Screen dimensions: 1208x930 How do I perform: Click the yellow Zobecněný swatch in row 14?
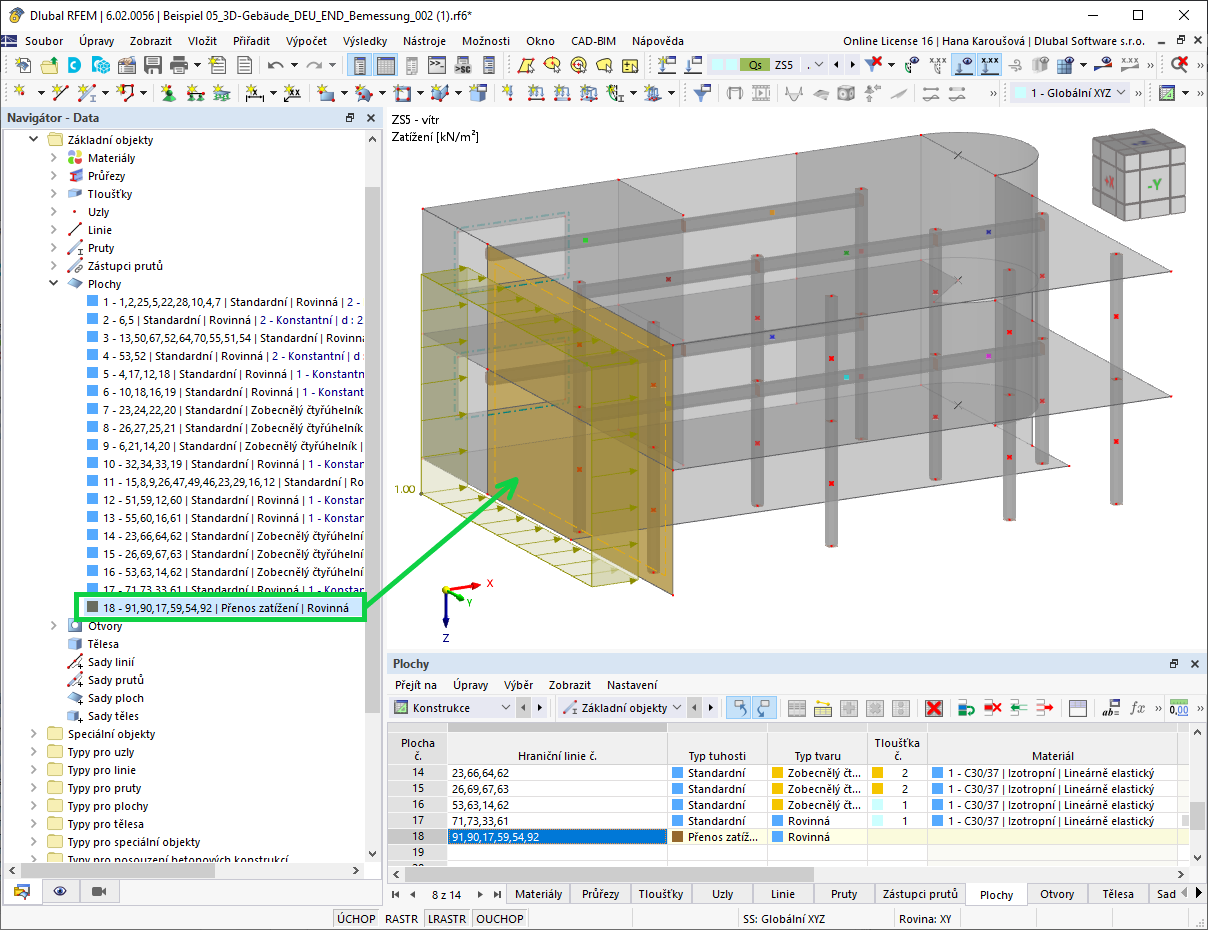[778, 773]
